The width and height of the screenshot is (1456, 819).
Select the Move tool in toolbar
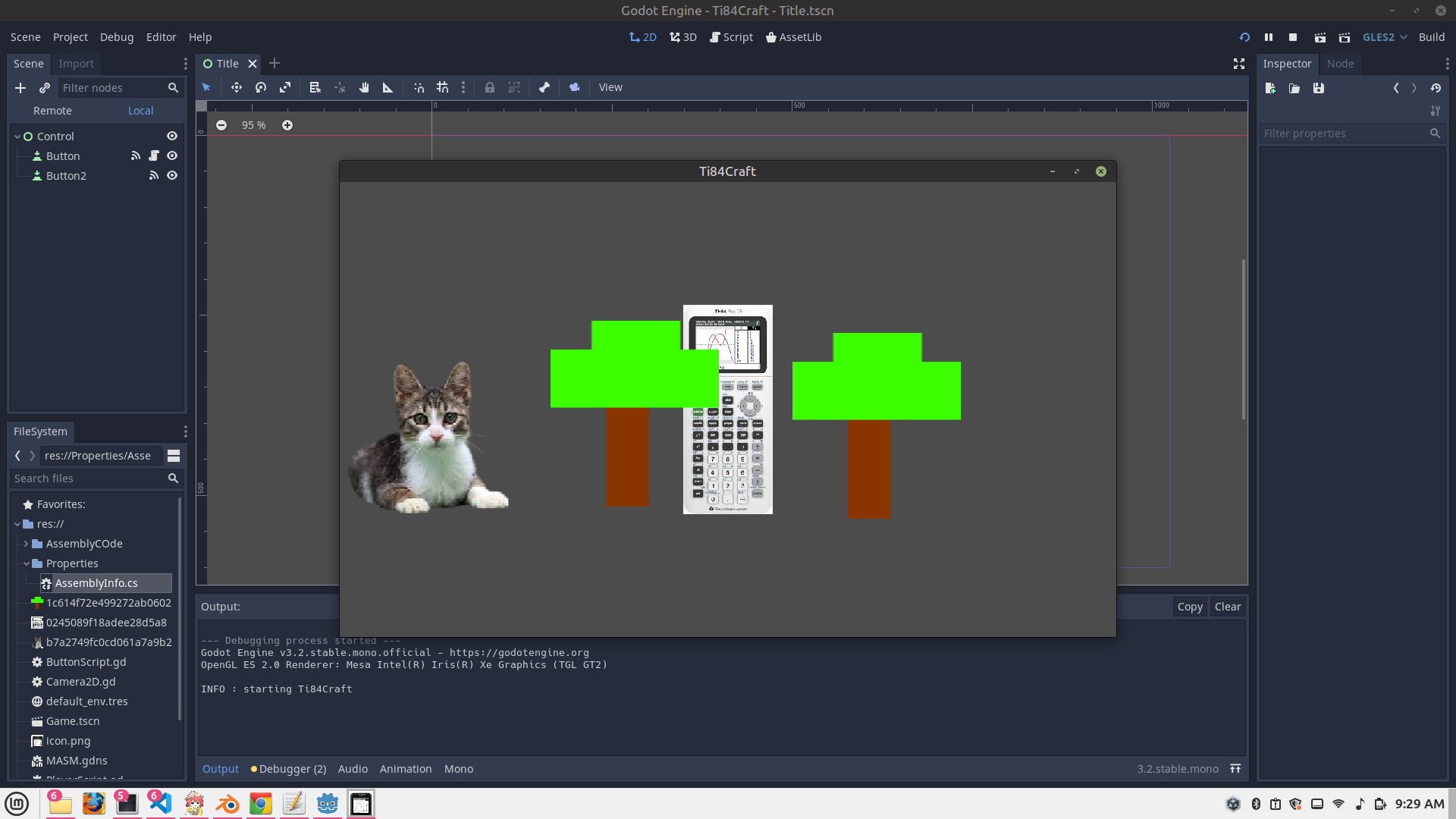(237, 87)
